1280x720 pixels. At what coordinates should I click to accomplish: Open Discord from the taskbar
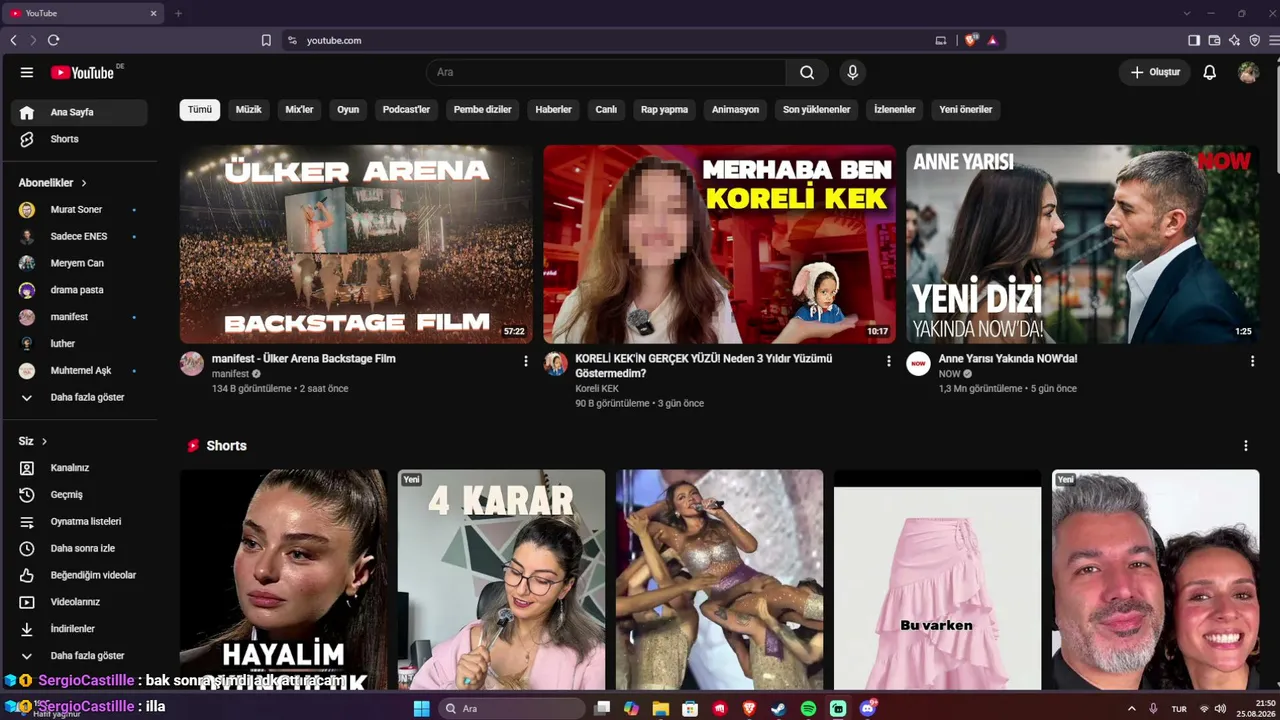pyautogui.click(x=867, y=708)
